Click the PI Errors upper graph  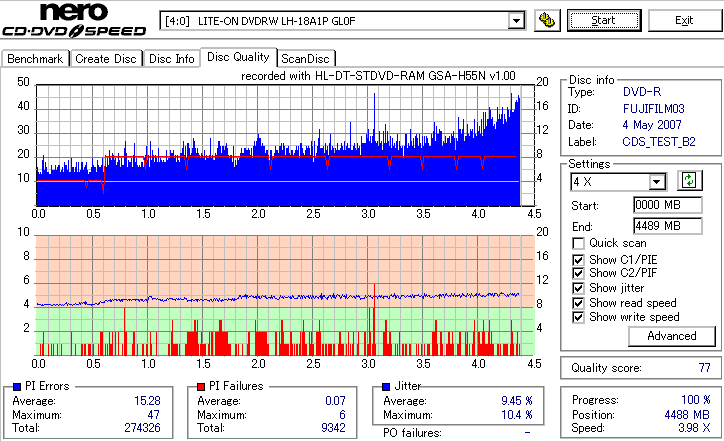285,145
